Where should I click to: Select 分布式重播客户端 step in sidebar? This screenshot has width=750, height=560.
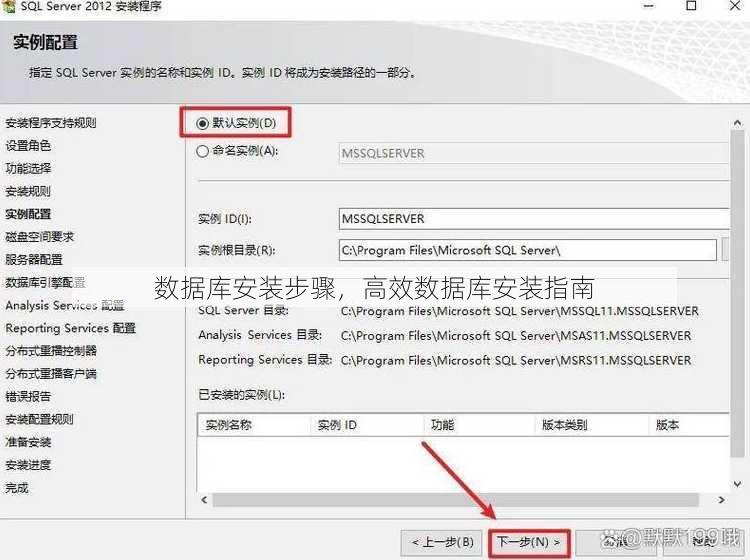[51, 373]
